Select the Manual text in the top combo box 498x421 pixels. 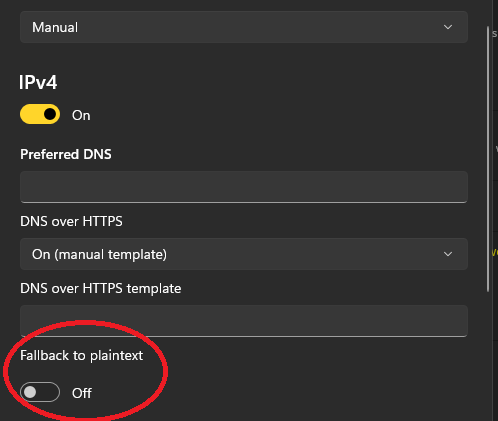pos(55,27)
